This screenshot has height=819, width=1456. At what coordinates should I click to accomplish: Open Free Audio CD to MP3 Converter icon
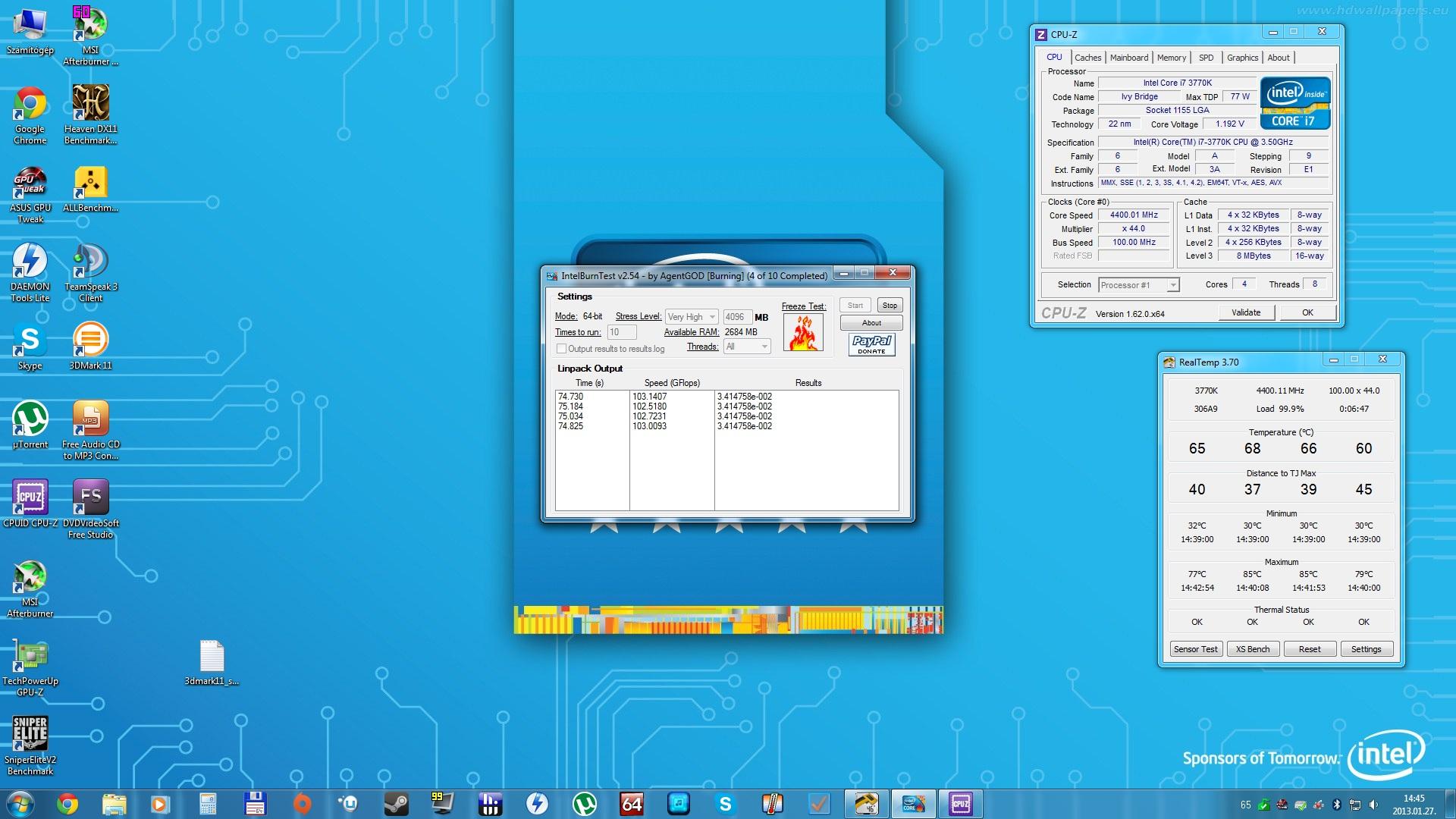(90, 431)
